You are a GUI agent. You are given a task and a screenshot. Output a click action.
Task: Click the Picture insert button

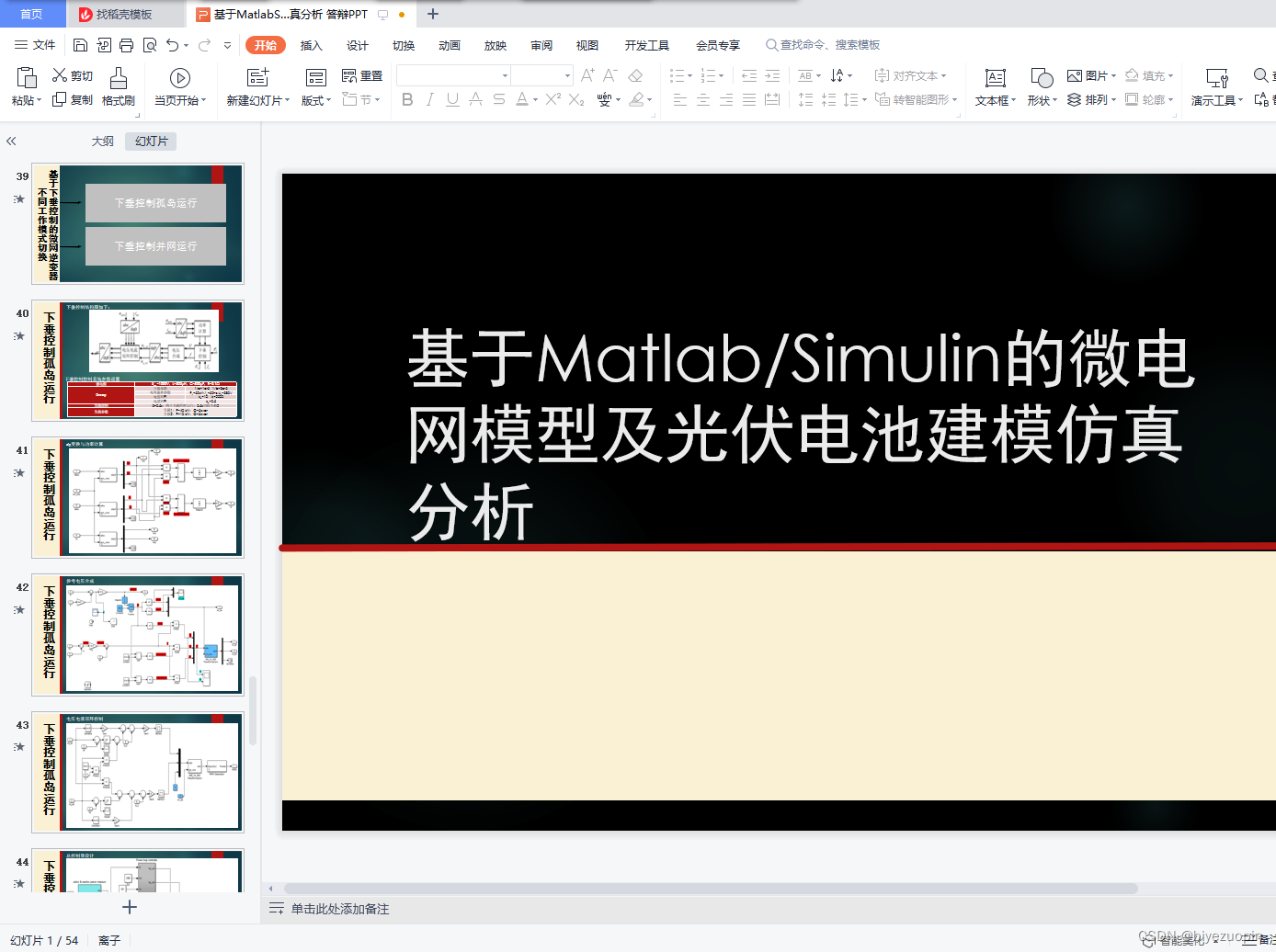(x=1091, y=75)
